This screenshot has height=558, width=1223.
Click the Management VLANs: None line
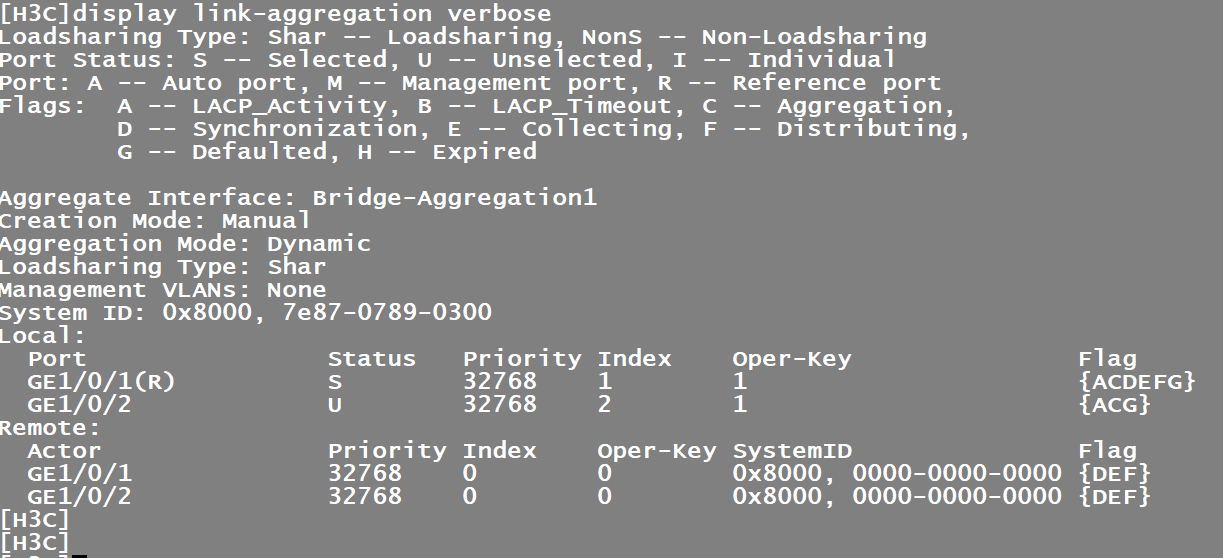[163, 290]
